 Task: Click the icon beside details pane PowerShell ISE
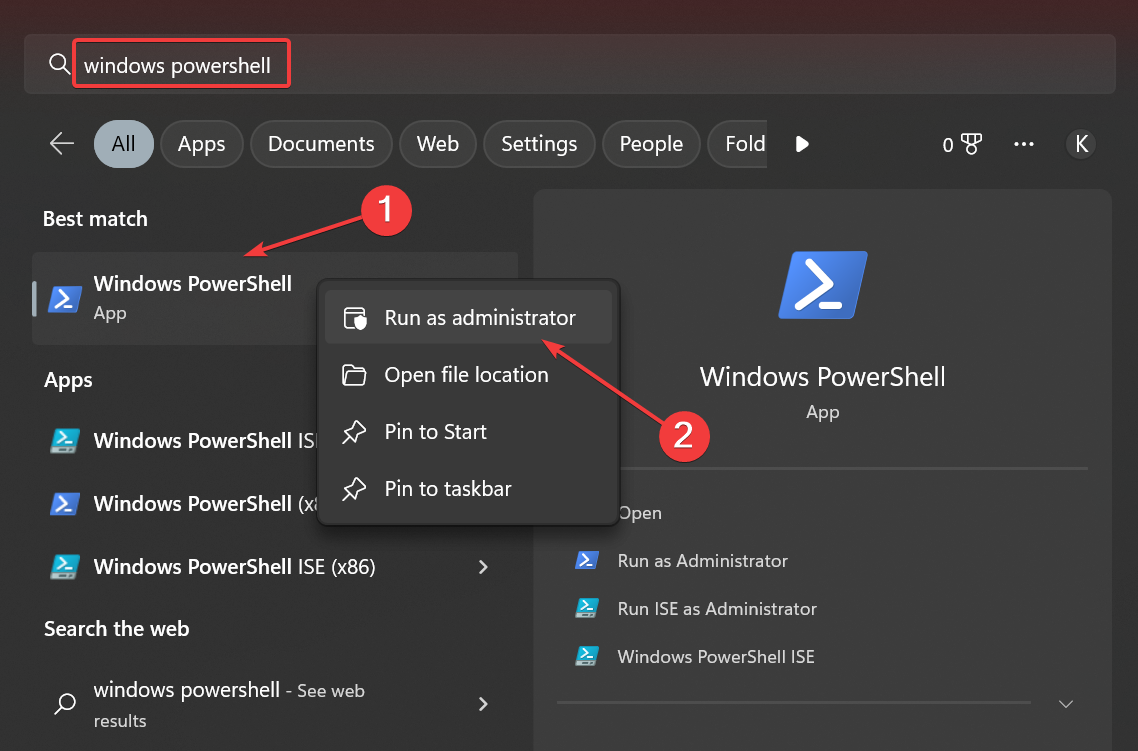(x=586, y=656)
